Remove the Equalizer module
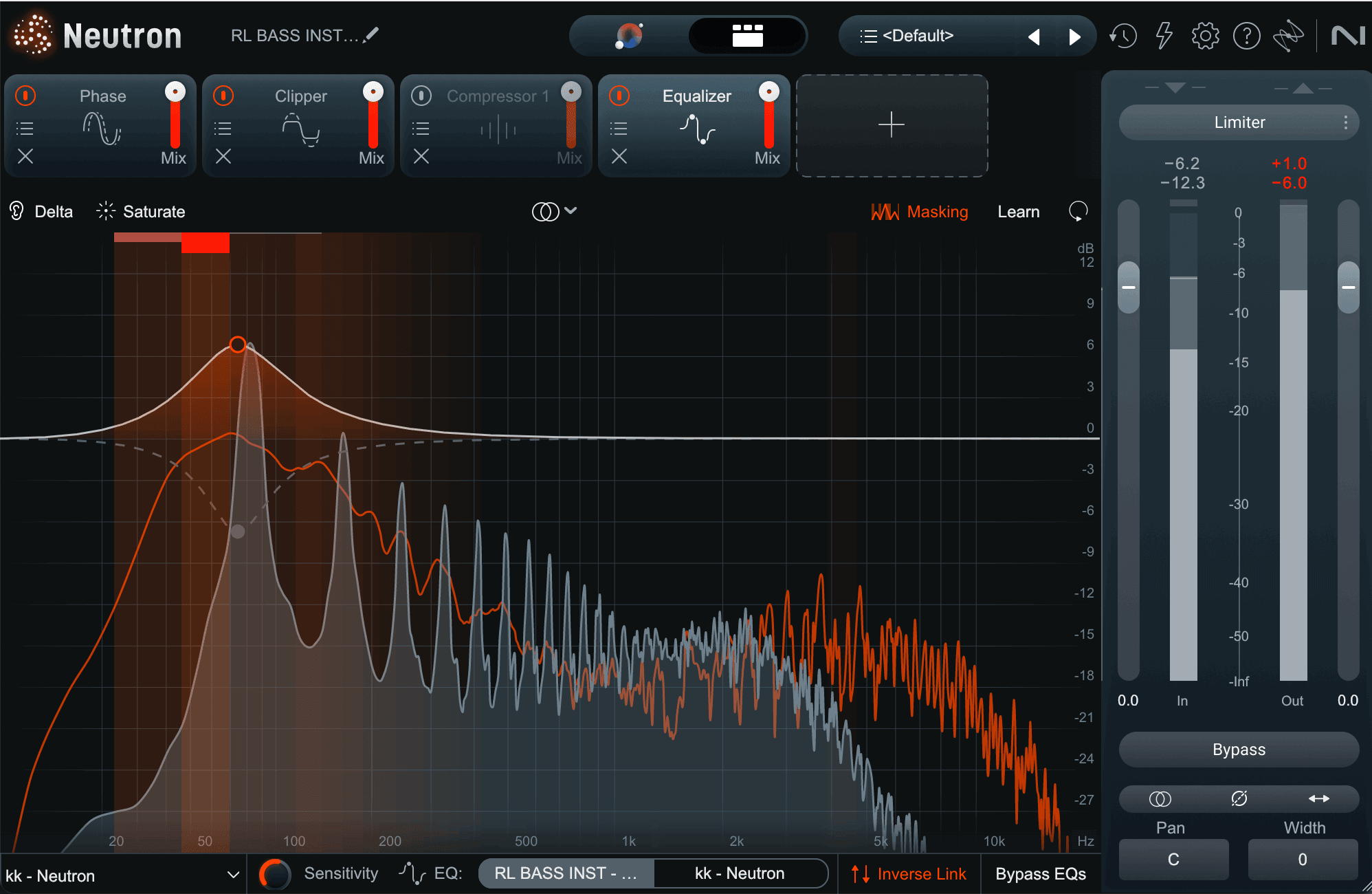Viewport: 1372px width, 894px height. coord(619,157)
